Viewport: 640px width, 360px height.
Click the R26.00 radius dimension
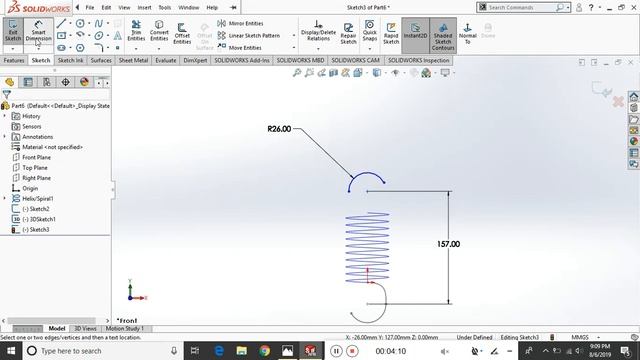[x=279, y=129]
